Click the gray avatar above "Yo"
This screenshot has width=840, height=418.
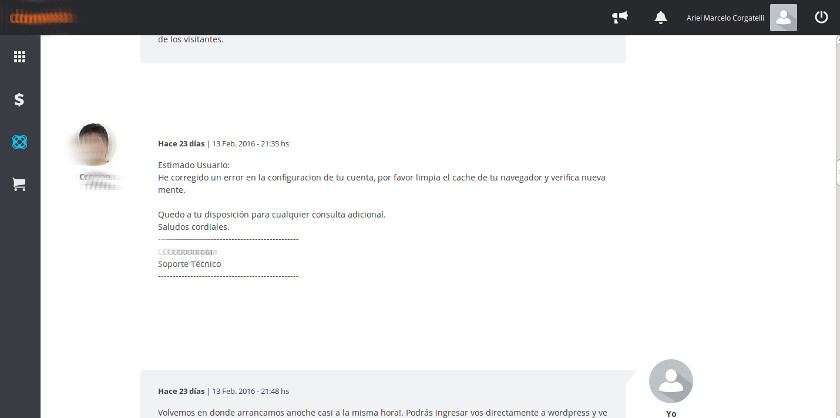(x=671, y=381)
